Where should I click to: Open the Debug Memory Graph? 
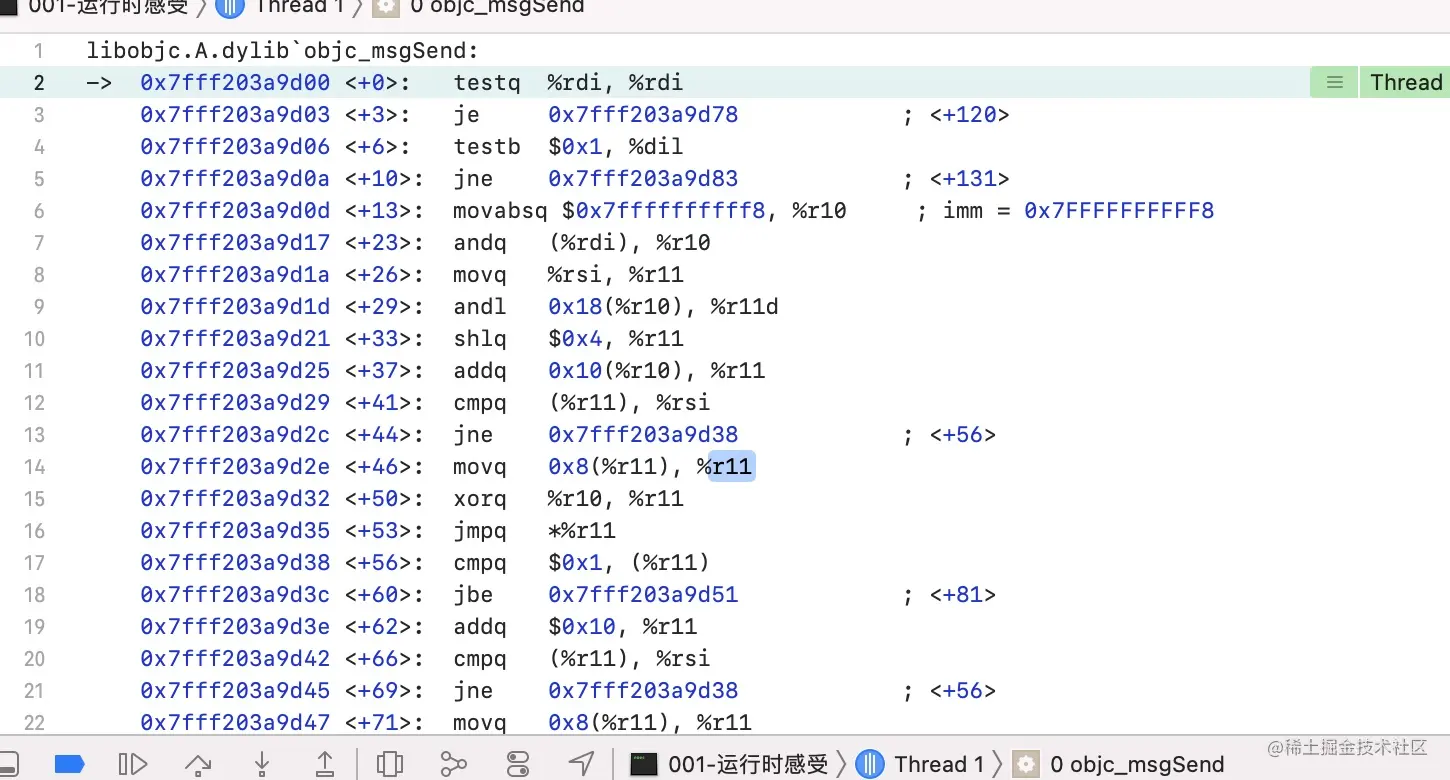(x=453, y=763)
